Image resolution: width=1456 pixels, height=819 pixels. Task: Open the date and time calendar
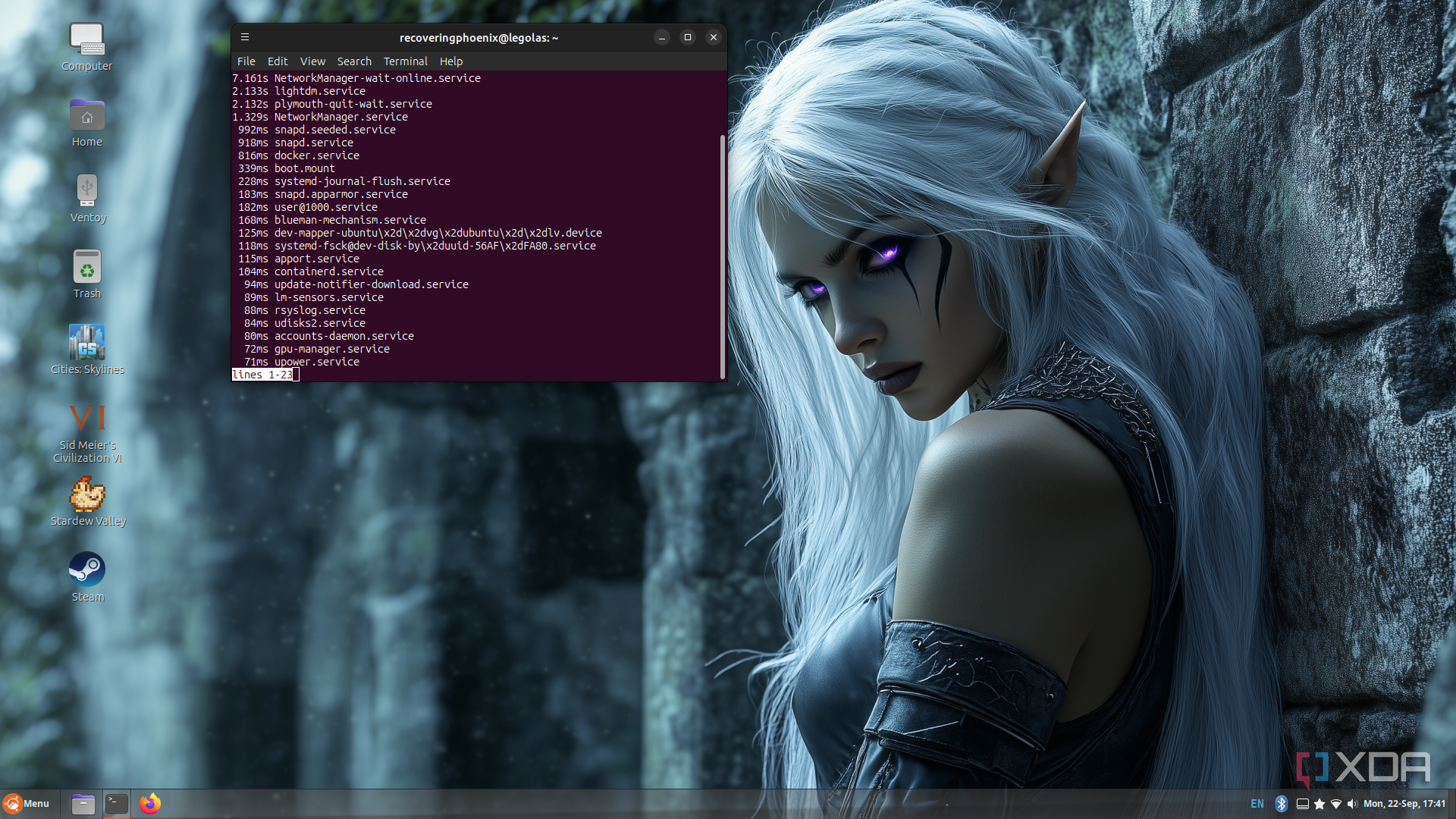click(1404, 804)
